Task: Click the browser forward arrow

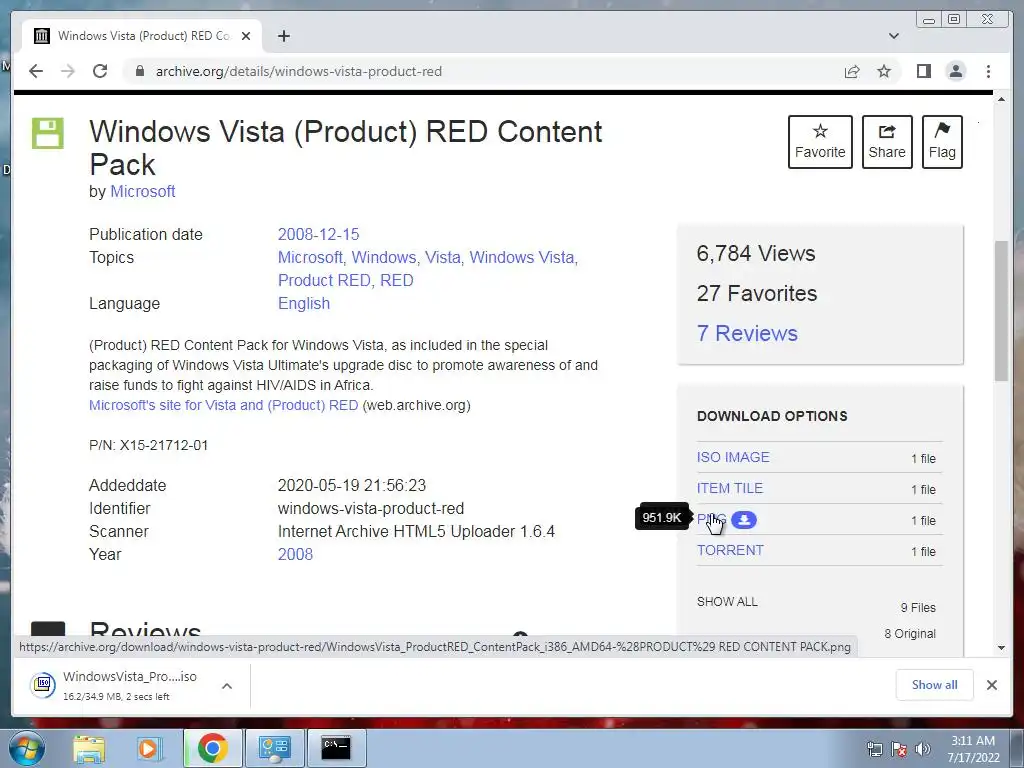Action: coord(68,71)
